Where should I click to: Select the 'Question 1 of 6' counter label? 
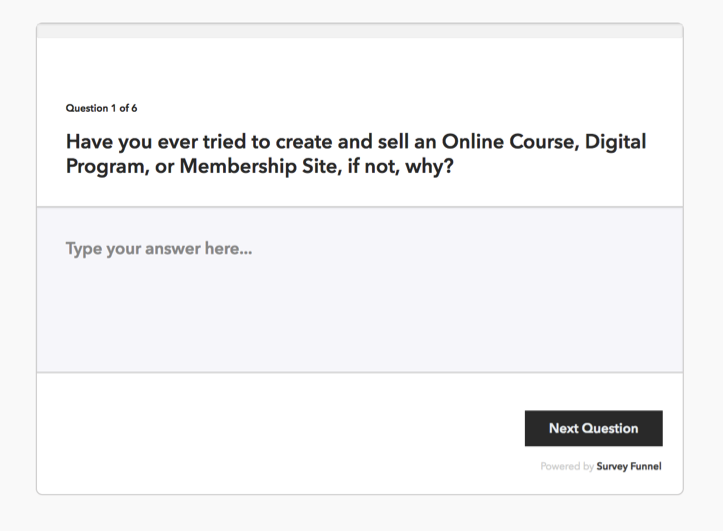(101, 108)
